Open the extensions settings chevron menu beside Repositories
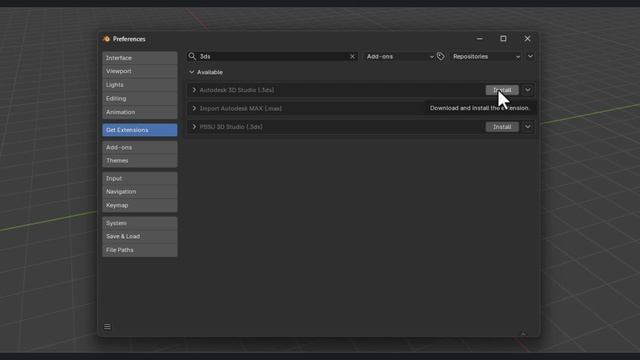 (x=530, y=56)
